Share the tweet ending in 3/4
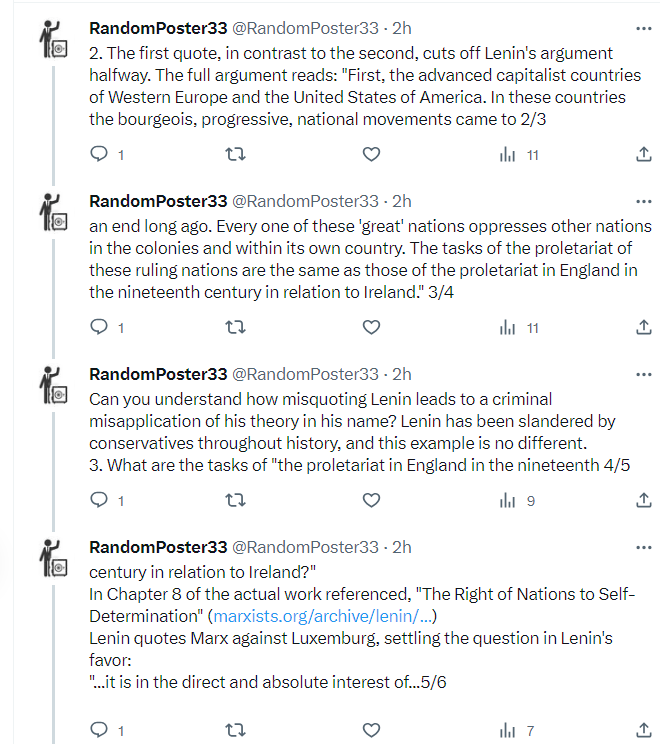The width and height of the screenshot is (660, 744). click(644, 327)
